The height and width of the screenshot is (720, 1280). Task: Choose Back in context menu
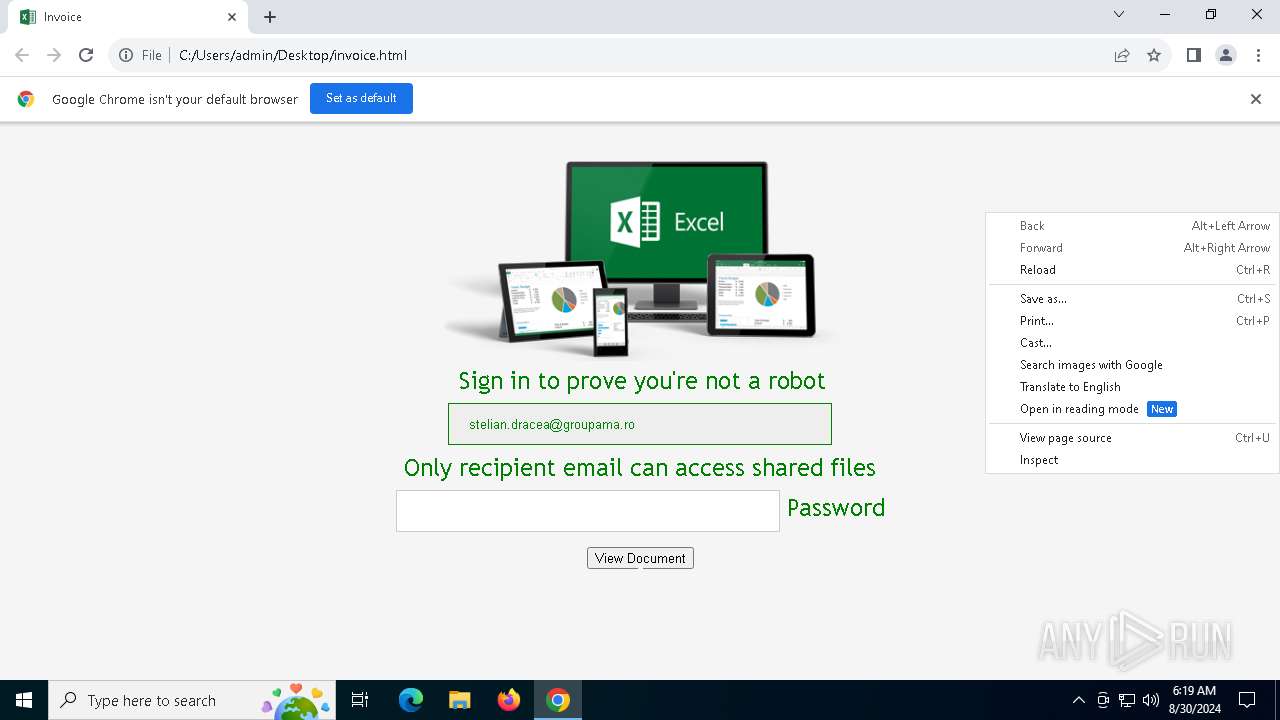click(1132, 226)
